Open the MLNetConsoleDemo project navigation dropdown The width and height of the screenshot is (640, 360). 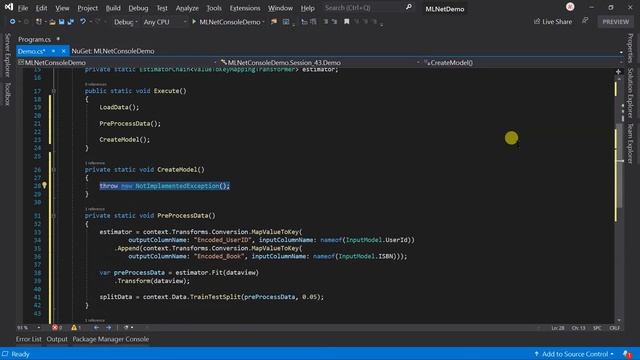pos(118,62)
